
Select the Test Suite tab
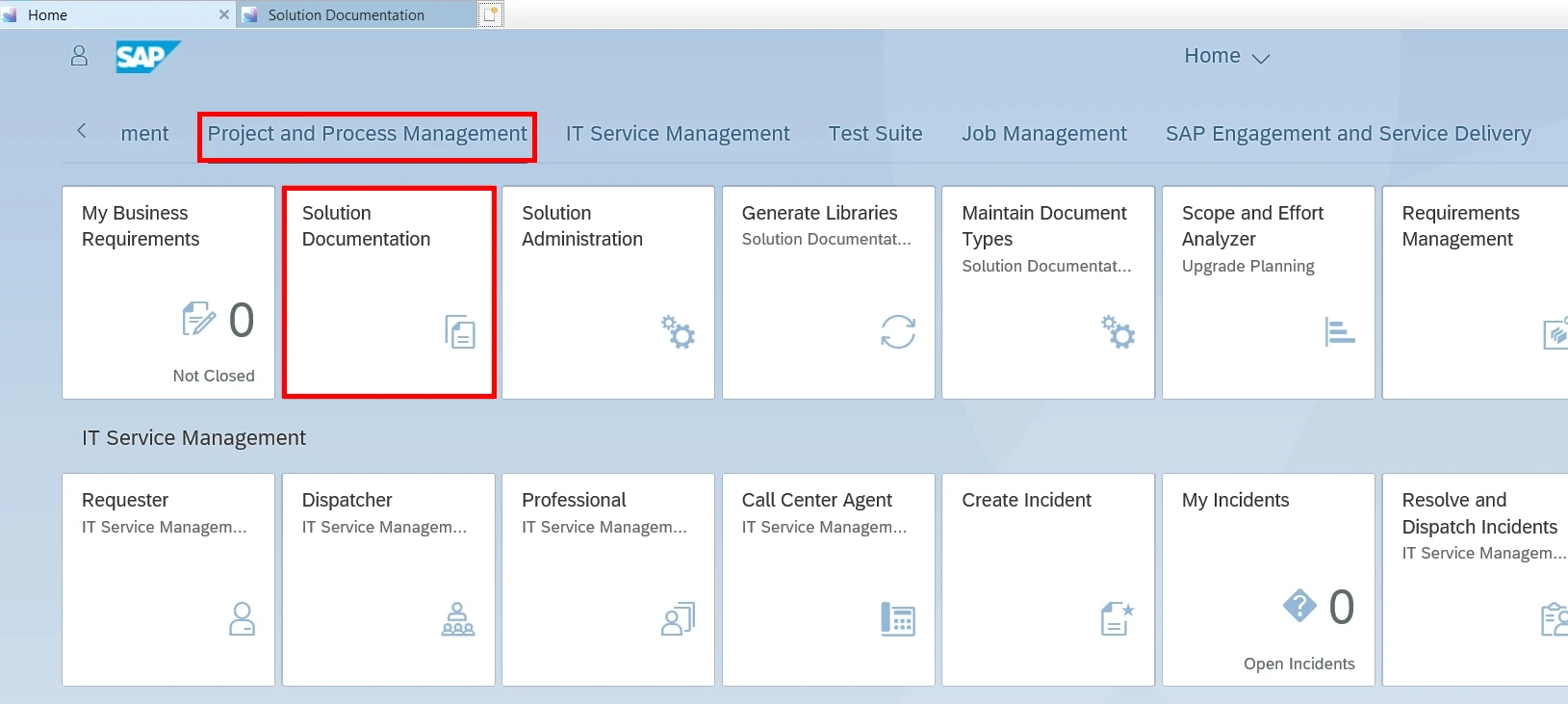[876, 134]
